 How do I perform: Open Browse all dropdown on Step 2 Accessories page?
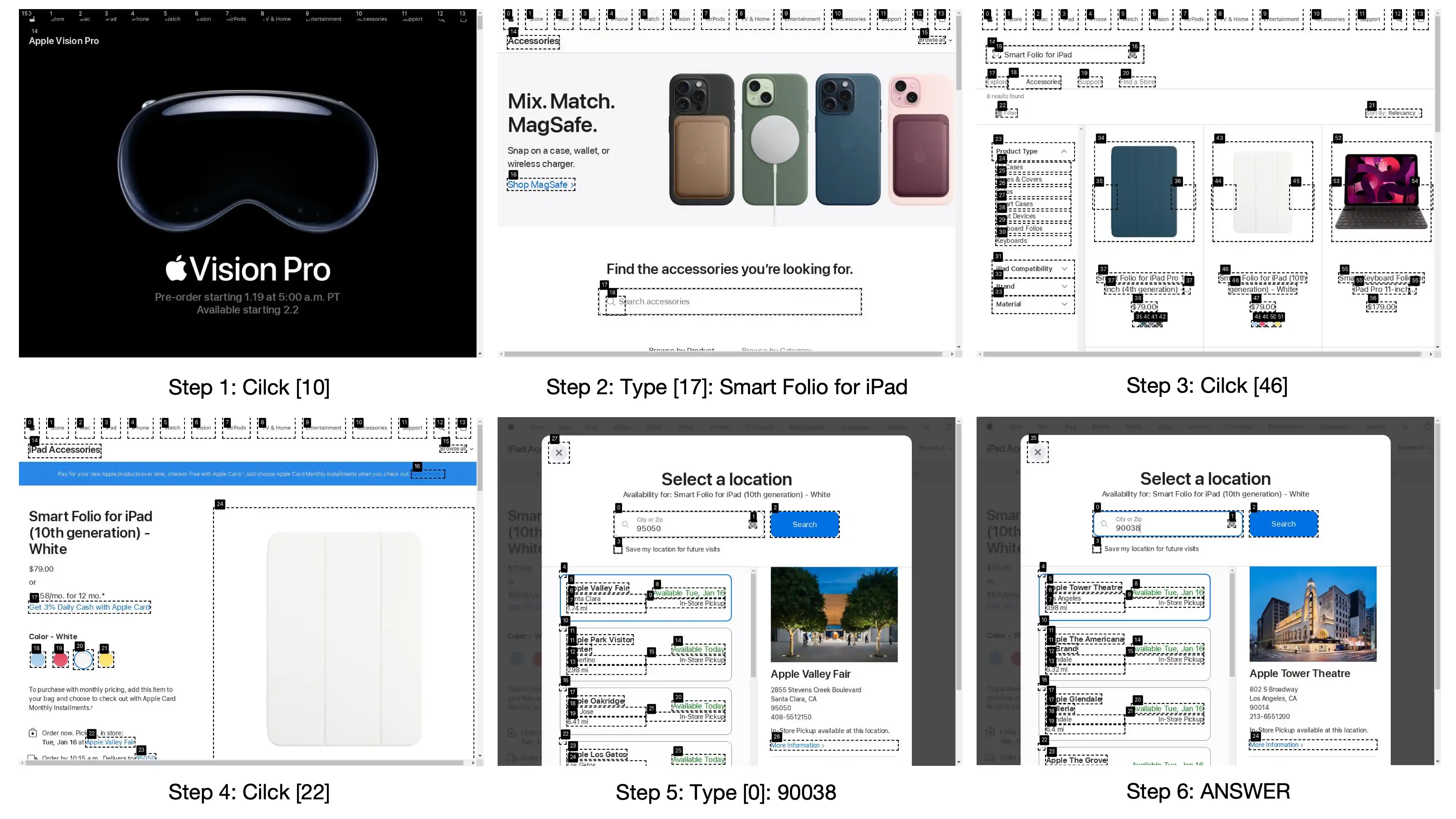(x=935, y=40)
